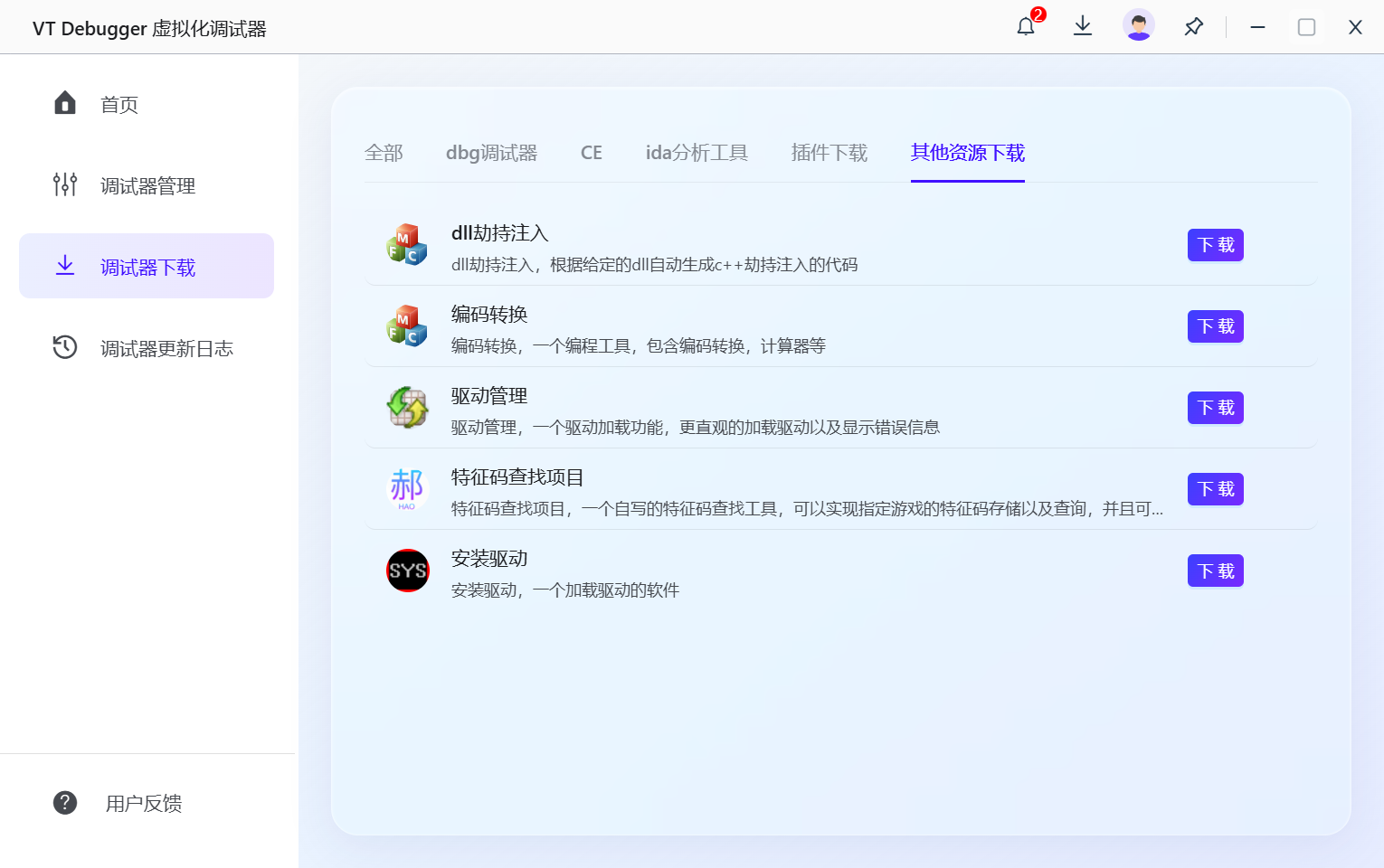Click the dll劫持注入 cube icon
Screen dimensions: 1384x868
click(407, 244)
